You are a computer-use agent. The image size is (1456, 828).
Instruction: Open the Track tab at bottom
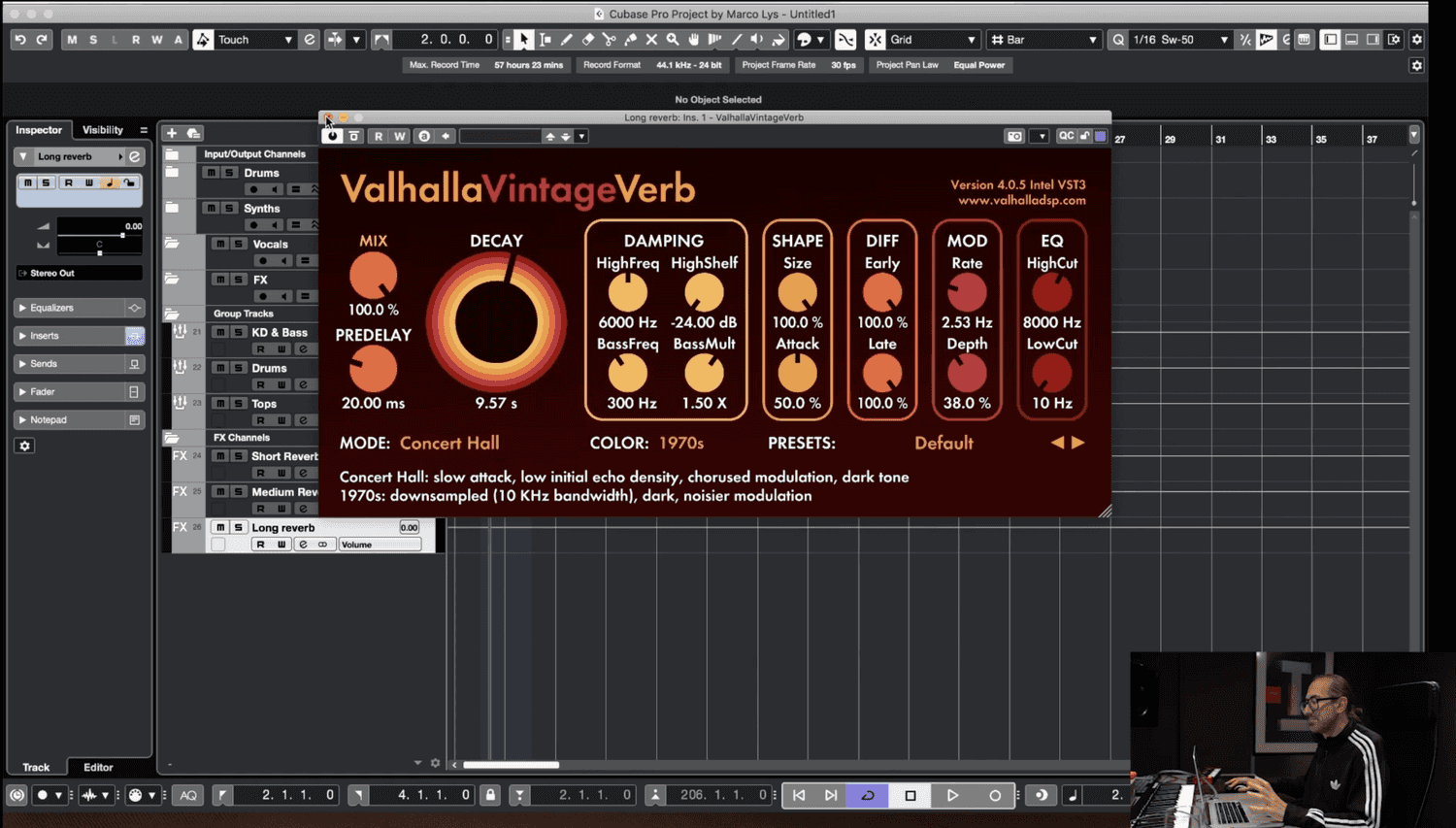click(36, 767)
